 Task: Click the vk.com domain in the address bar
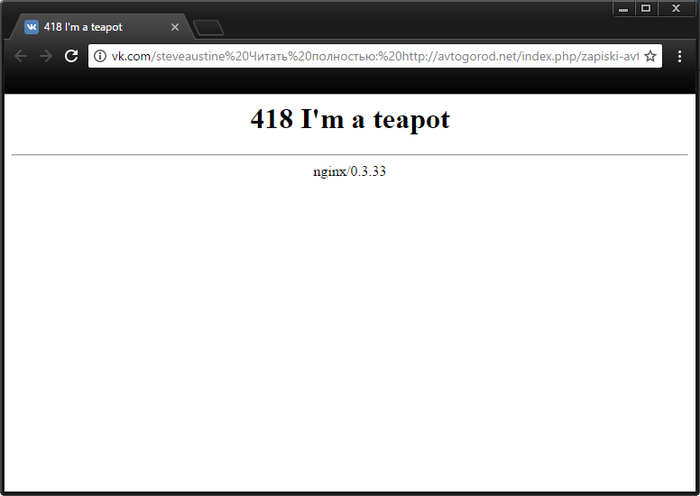click(130, 56)
